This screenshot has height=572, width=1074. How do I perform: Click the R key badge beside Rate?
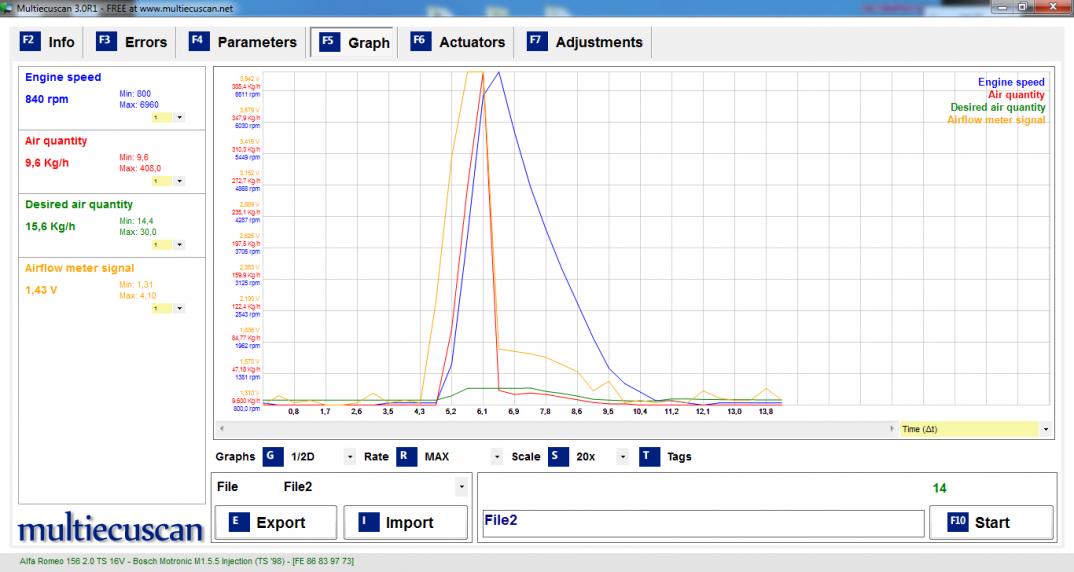406,457
